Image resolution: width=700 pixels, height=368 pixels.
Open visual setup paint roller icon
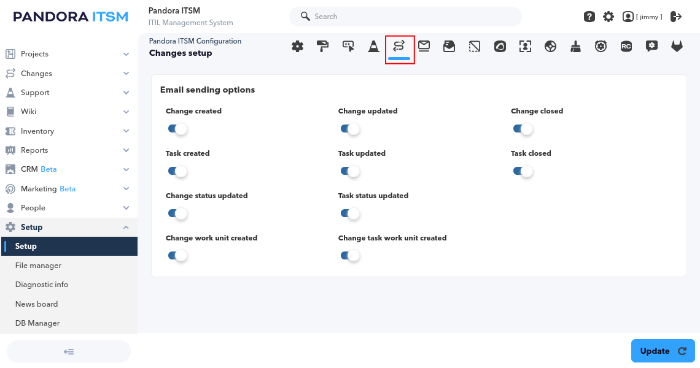pos(322,46)
